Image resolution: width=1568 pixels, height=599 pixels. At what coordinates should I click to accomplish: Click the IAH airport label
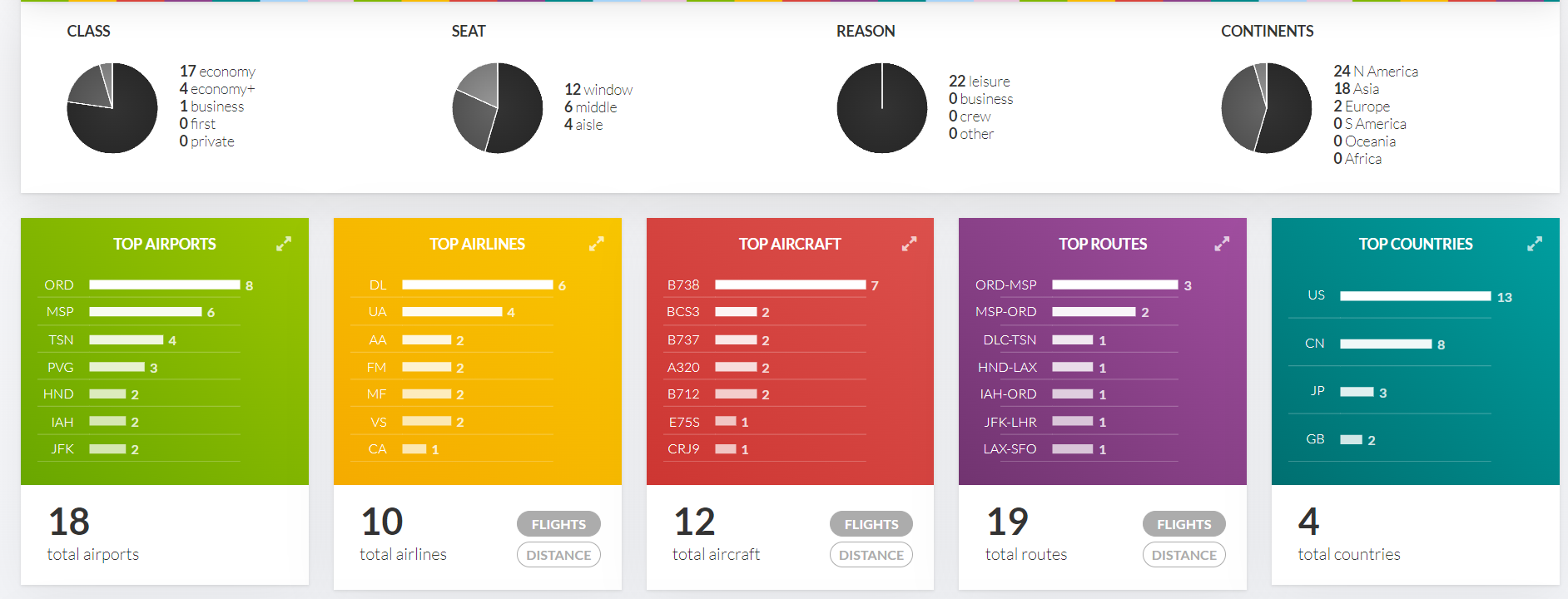(x=62, y=422)
